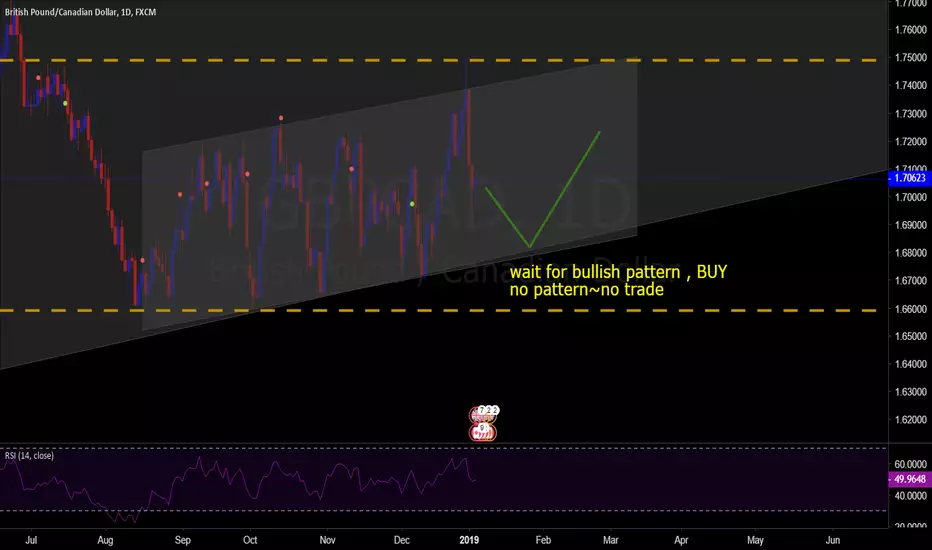Click the Feb label on the time axis
Screen dimensions: 932x550
(543, 540)
